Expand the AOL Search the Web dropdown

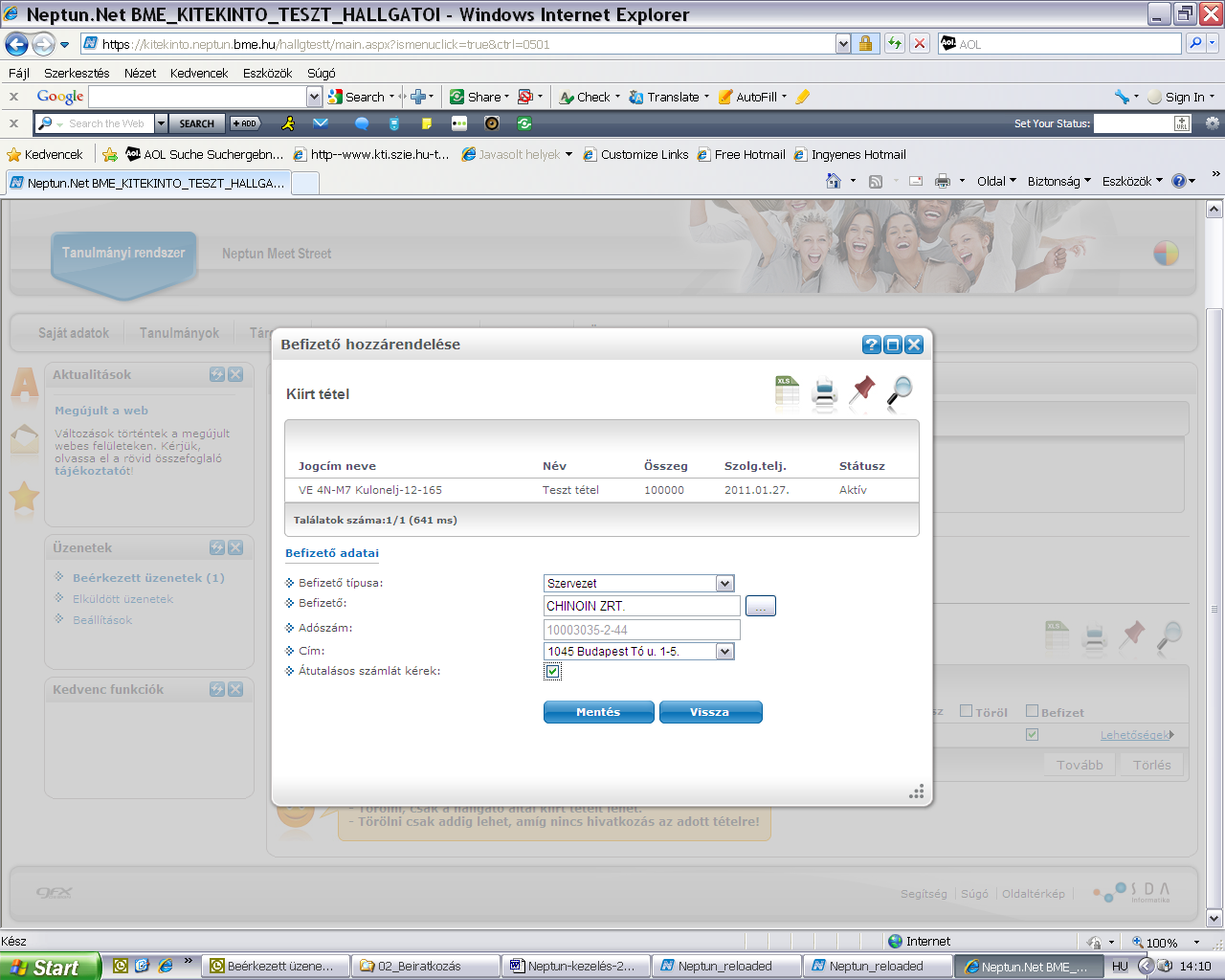pyautogui.click(x=161, y=123)
